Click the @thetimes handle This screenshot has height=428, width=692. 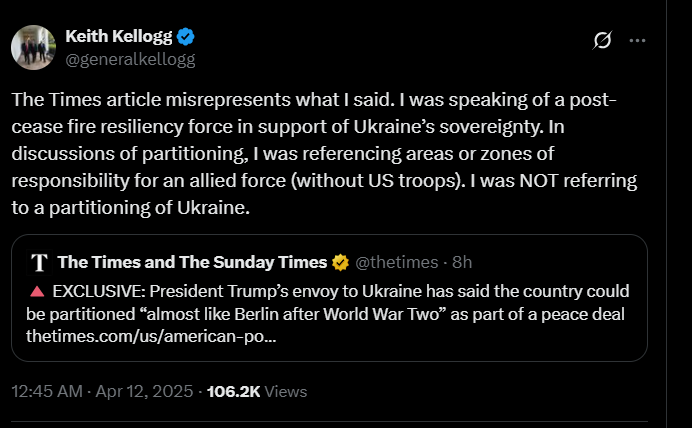click(397, 263)
